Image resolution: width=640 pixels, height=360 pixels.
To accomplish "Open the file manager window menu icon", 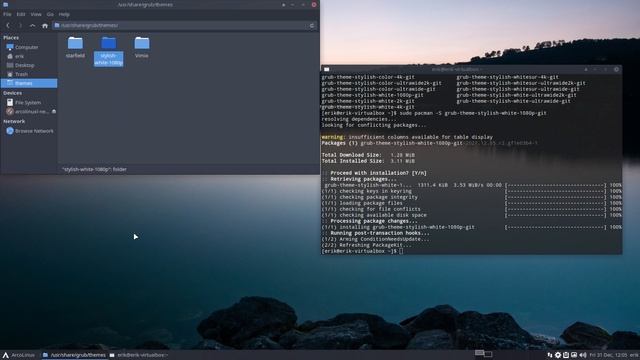I will point(5,4).
